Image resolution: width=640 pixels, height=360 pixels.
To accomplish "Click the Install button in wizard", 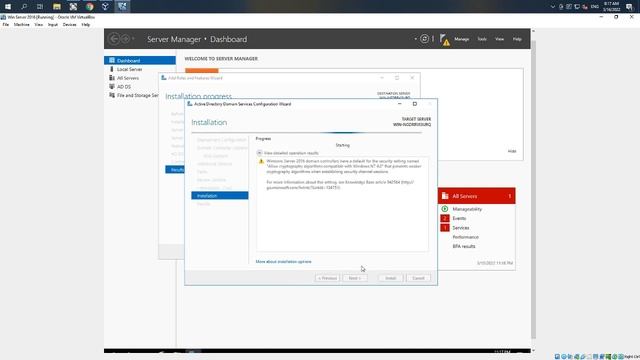I will 391,278.
